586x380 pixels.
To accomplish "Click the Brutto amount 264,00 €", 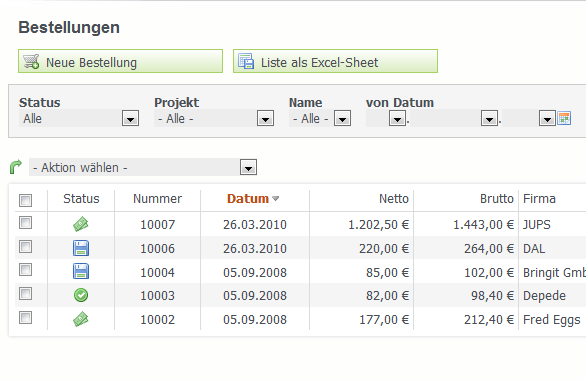I will click(x=489, y=248).
